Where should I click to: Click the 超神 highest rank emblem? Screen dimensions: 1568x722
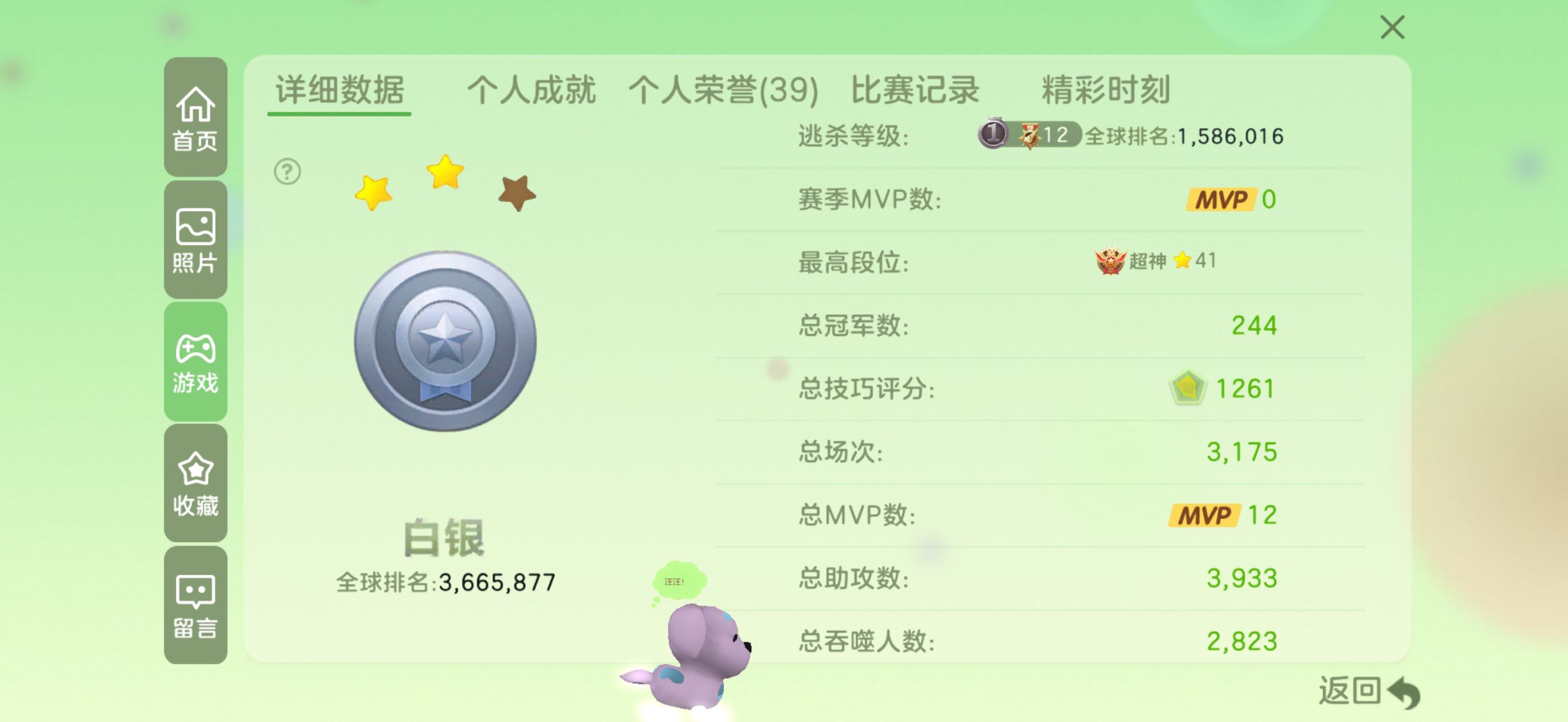click(1111, 261)
